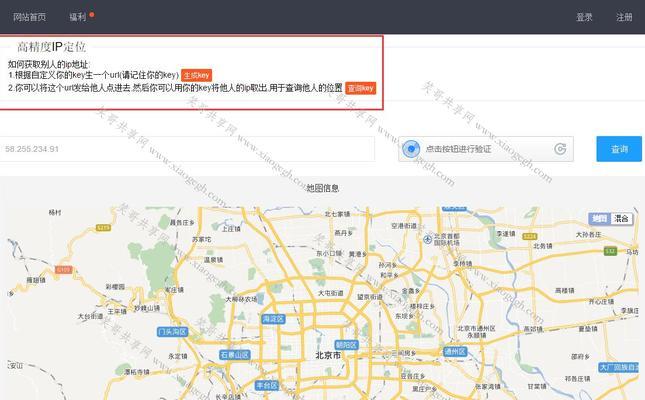Open the 福利 menu item
This screenshot has height=400, width=645.
[77, 17]
